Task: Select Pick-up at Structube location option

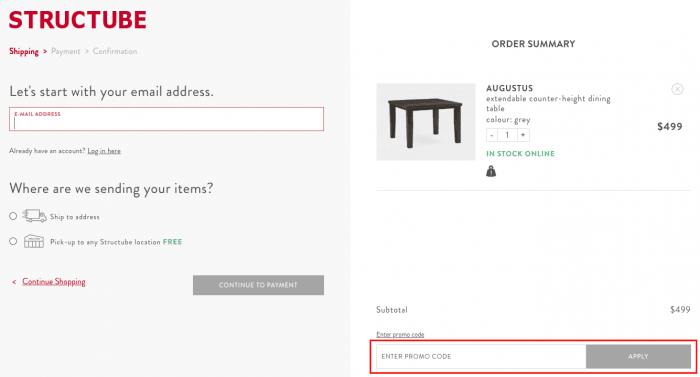Action: click(x=13, y=241)
